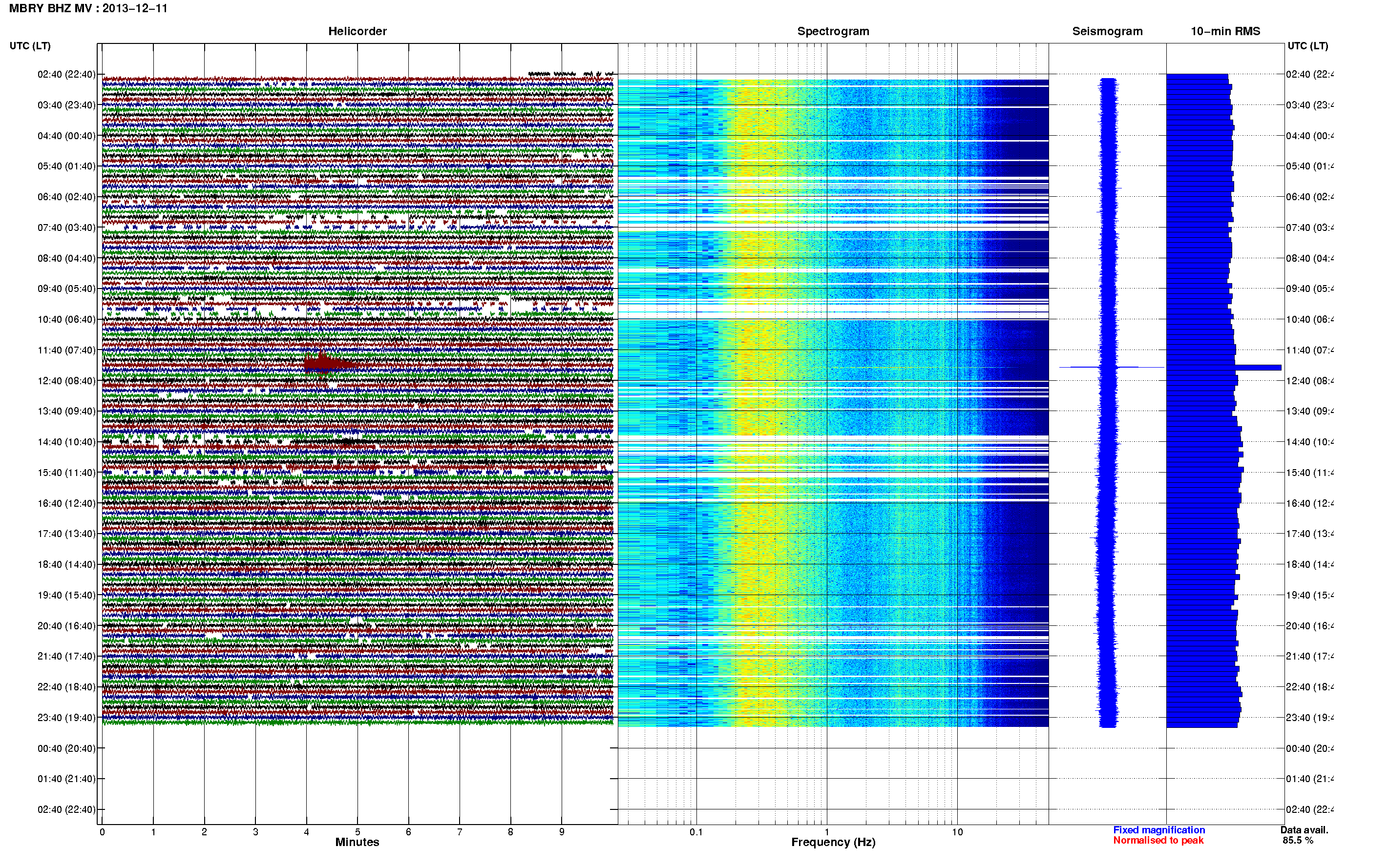1389x868 pixels.
Task: Click the 'UTC (LT)' label on right axis
Action: point(1307,46)
